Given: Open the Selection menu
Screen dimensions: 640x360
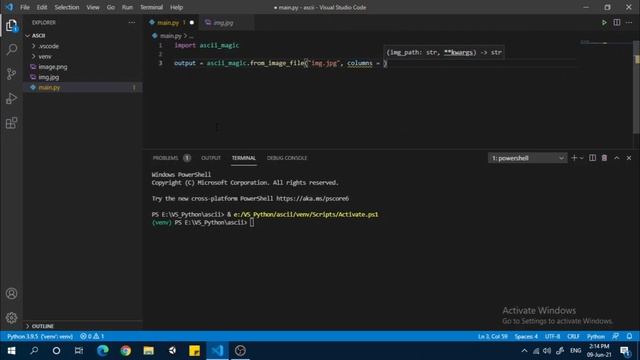Looking at the screenshot, I should [67, 7].
